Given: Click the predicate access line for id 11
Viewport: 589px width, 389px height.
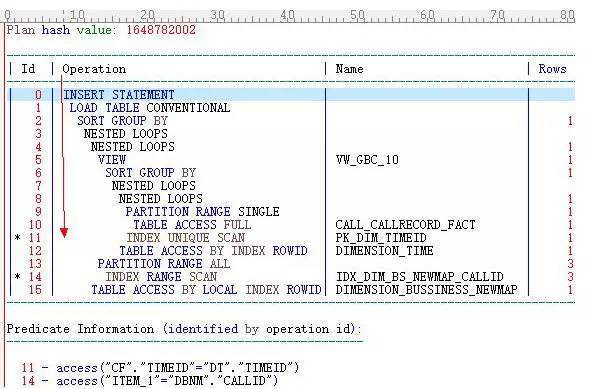Looking at the screenshot, I should pos(160,368).
